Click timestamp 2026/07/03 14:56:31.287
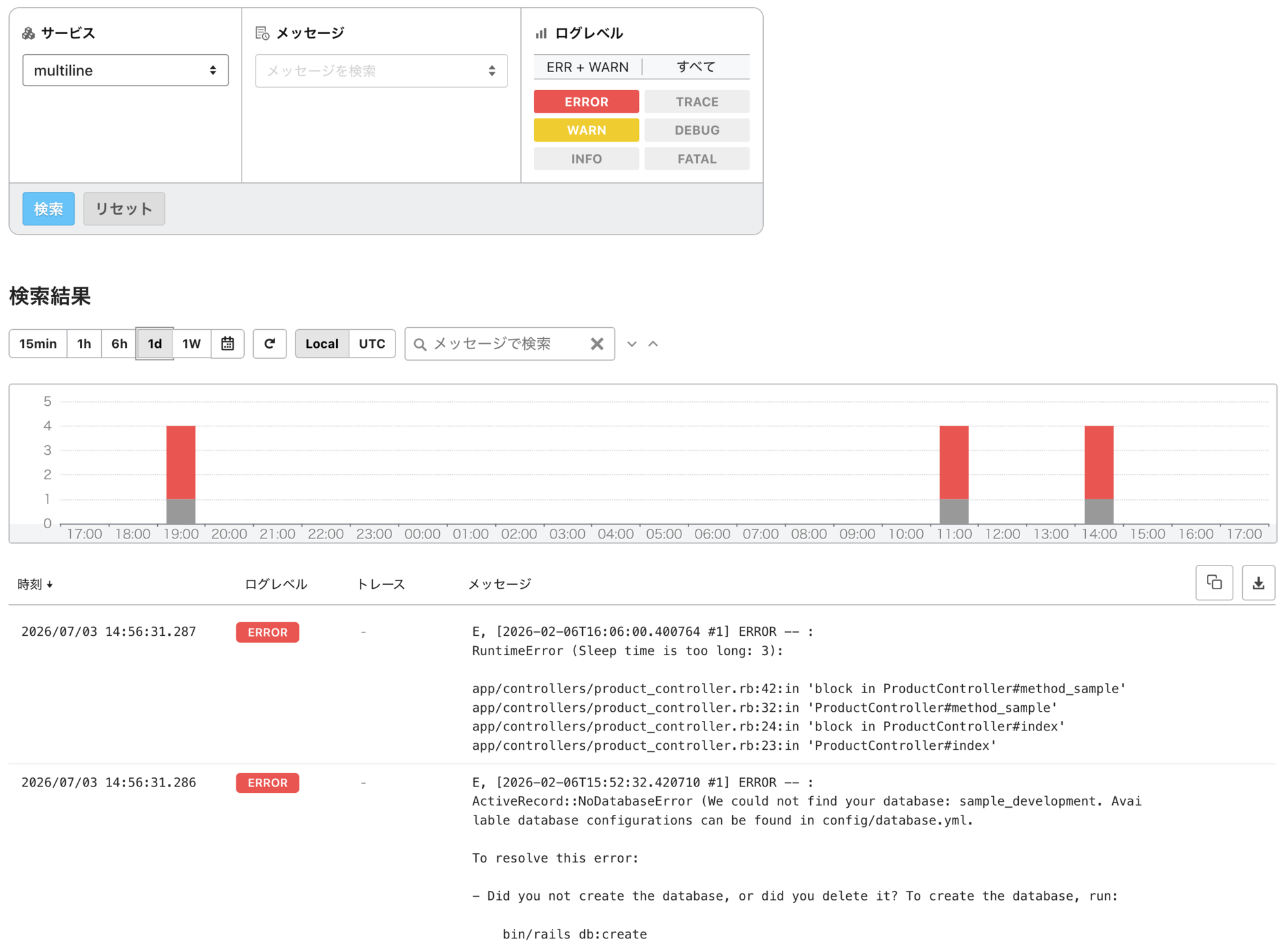 click(x=109, y=632)
